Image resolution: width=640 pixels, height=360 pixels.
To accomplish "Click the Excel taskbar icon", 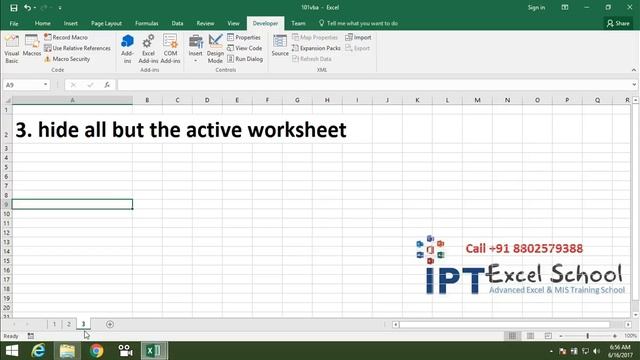I will 154,351.
